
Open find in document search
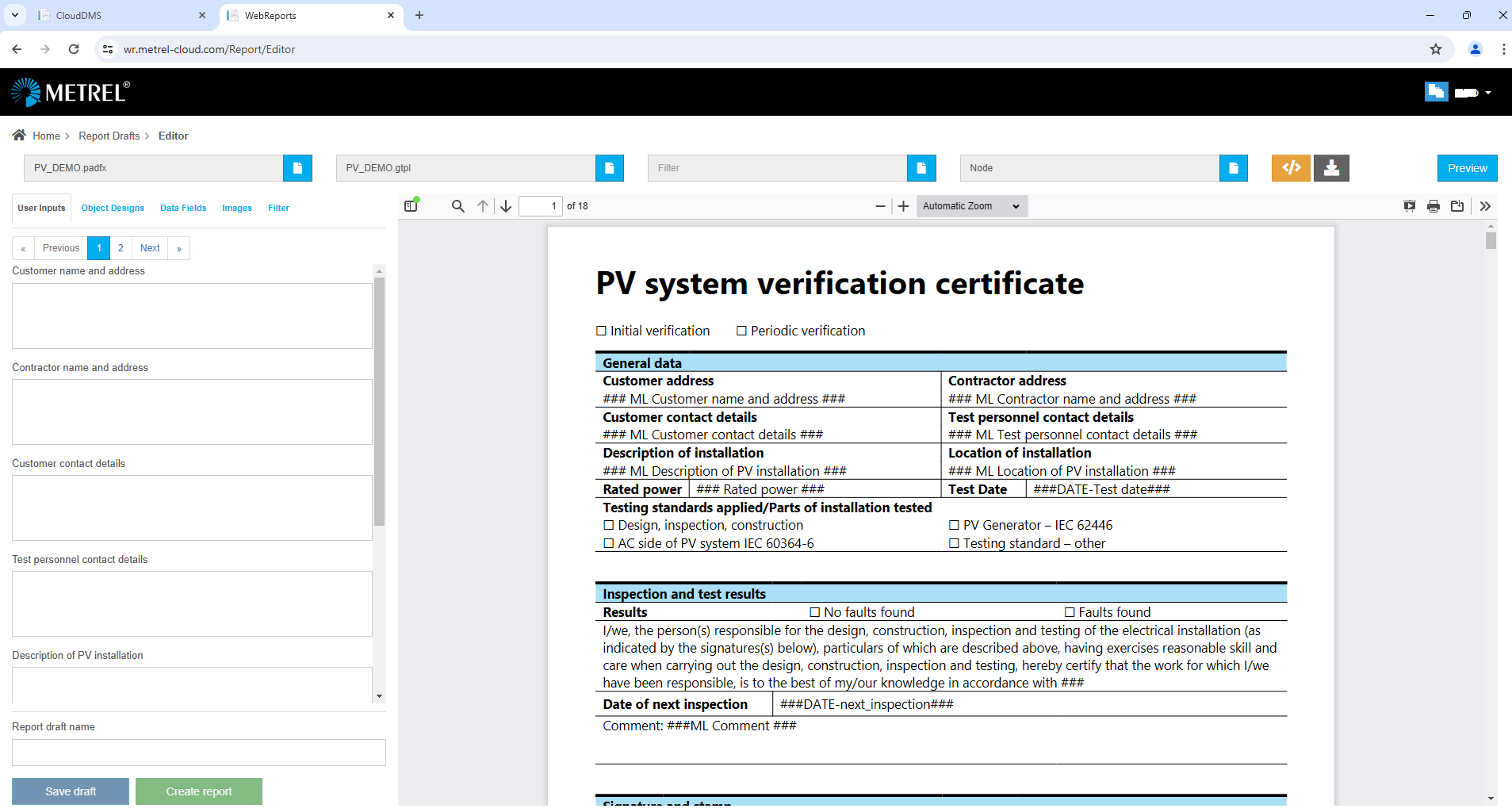click(x=457, y=206)
